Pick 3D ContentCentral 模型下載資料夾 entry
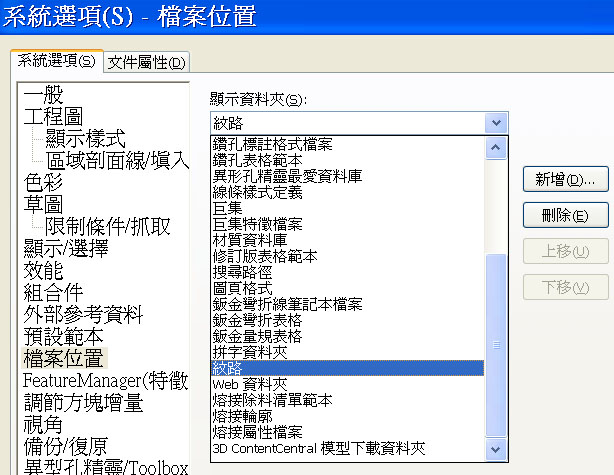This screenshot has width=614, height=475. pyautogui.click(x=347, y=448)
